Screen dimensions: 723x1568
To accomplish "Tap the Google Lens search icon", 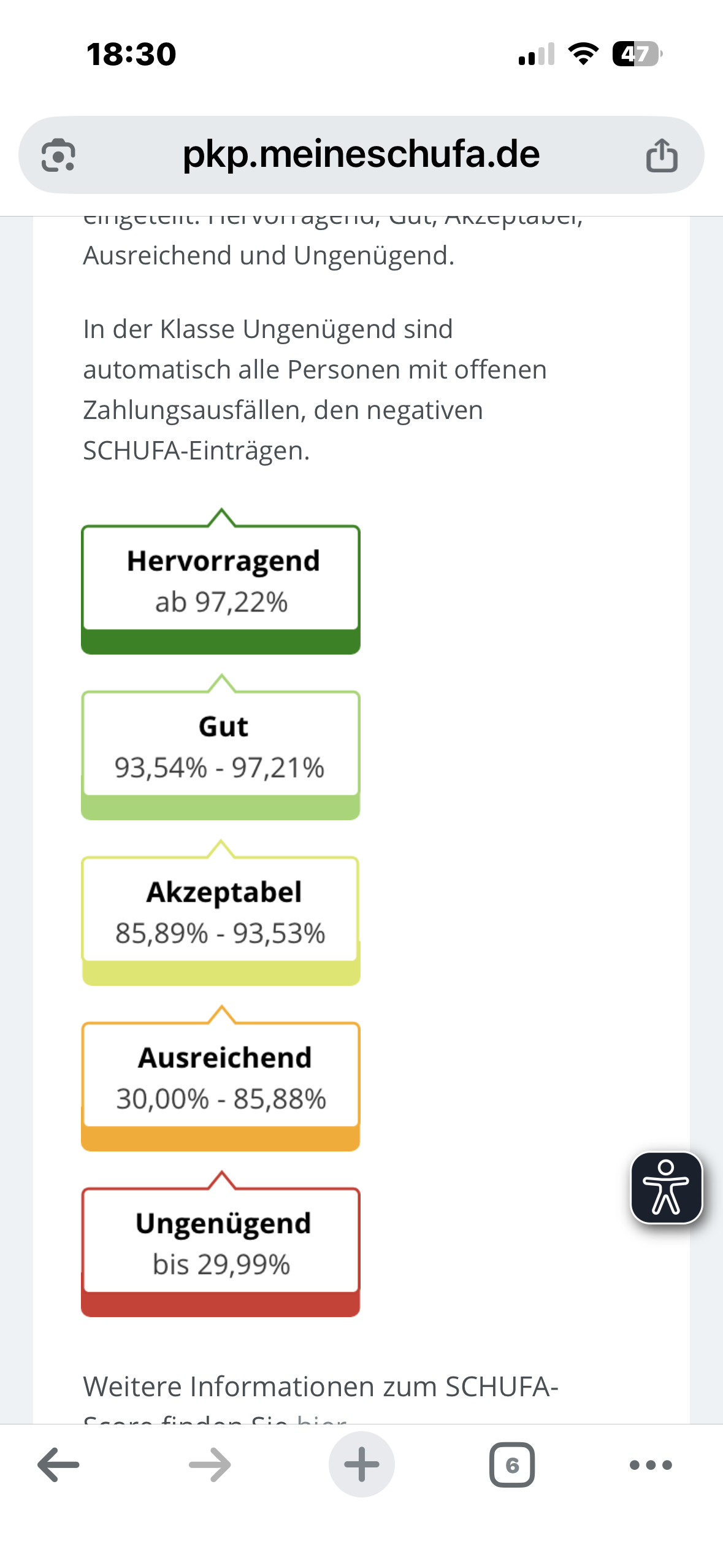I will click(x=58, y=155).
